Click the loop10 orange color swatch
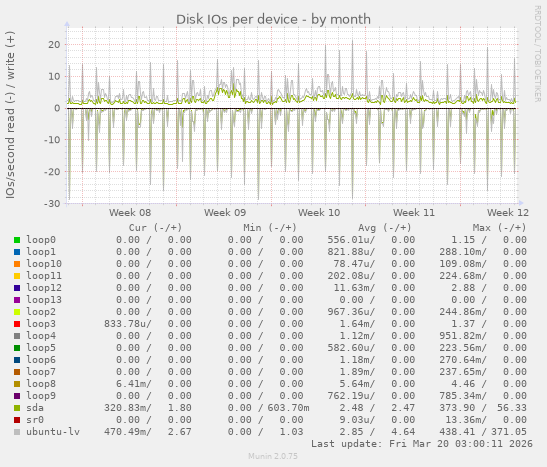The width and height of the screenshot is (547, 467). [17, 264]
